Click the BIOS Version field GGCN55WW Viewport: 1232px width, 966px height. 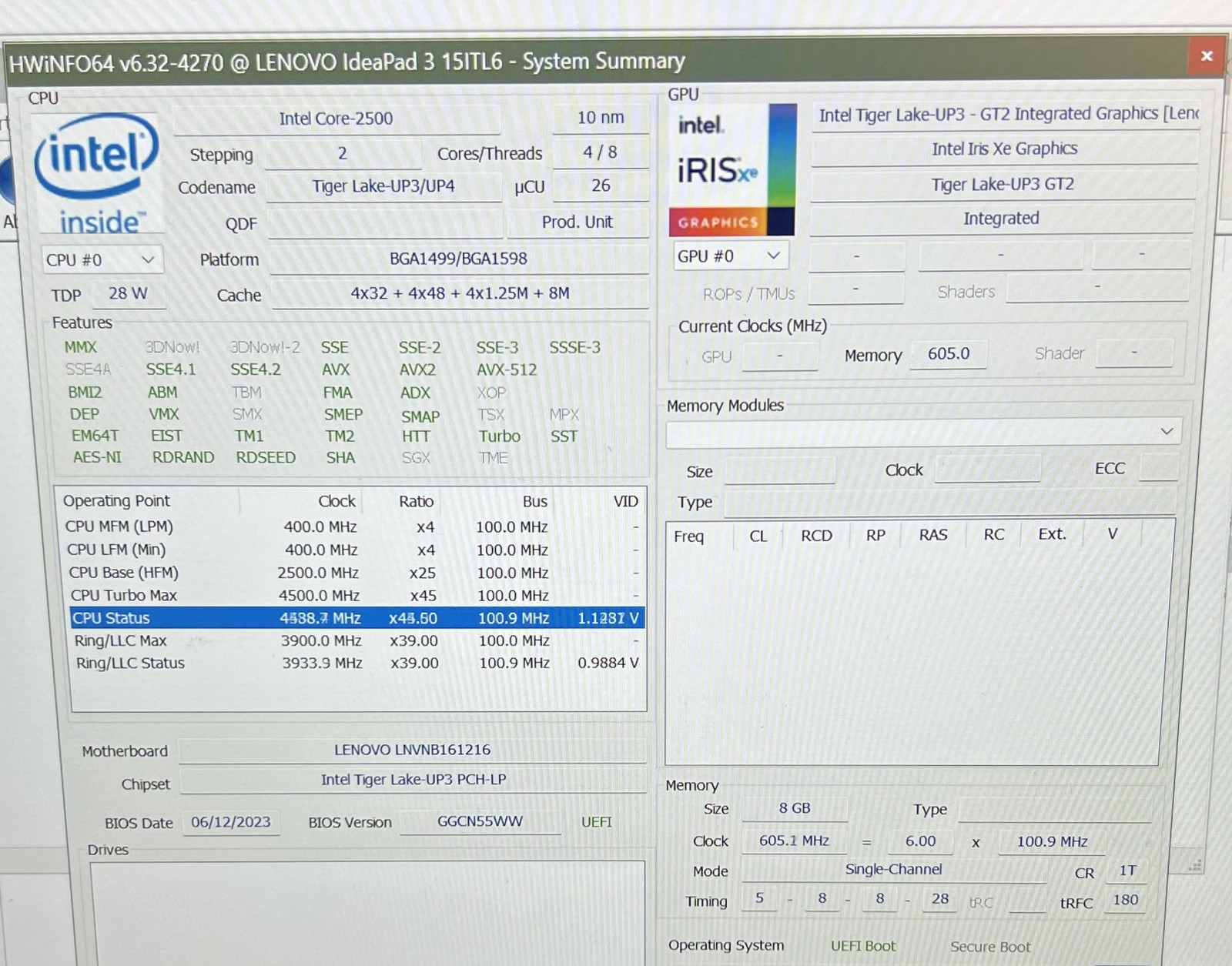point(480,821)
